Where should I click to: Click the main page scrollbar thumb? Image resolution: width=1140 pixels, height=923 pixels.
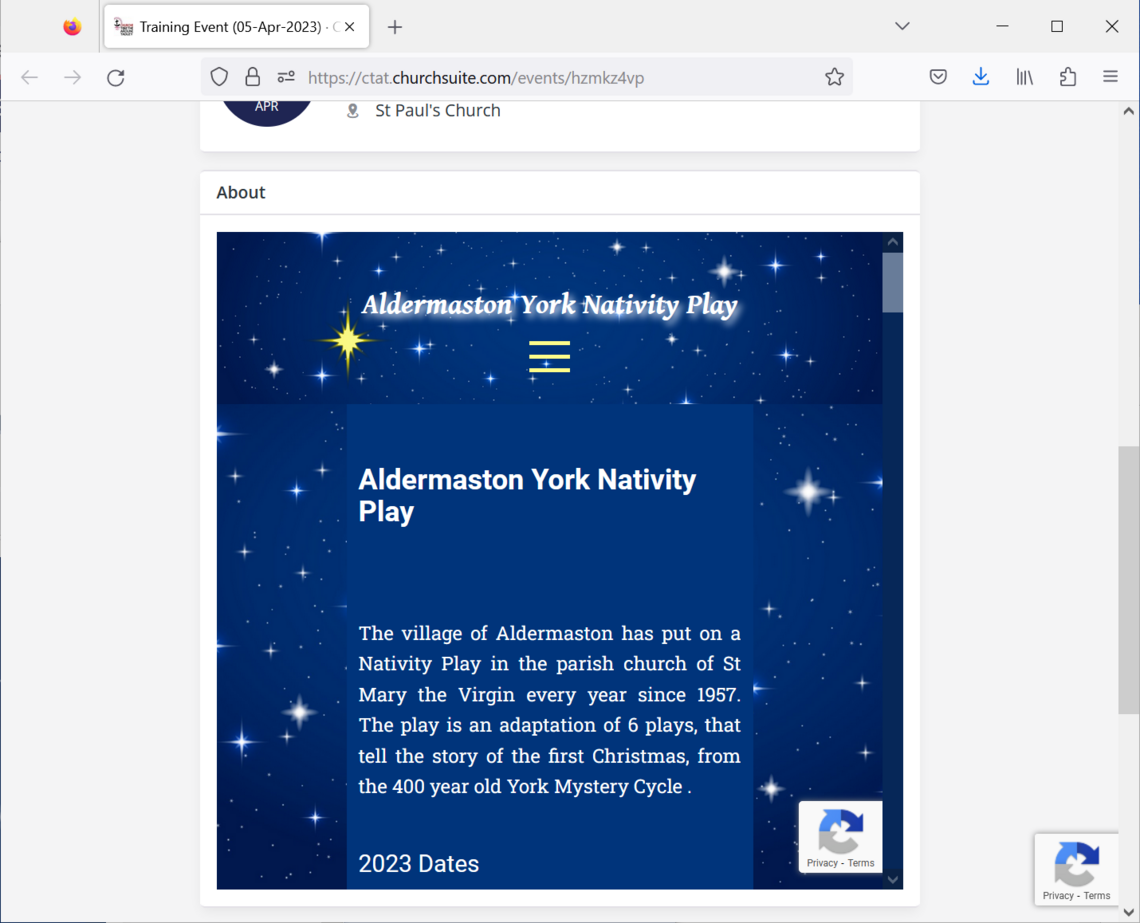tap(1128, 580)
